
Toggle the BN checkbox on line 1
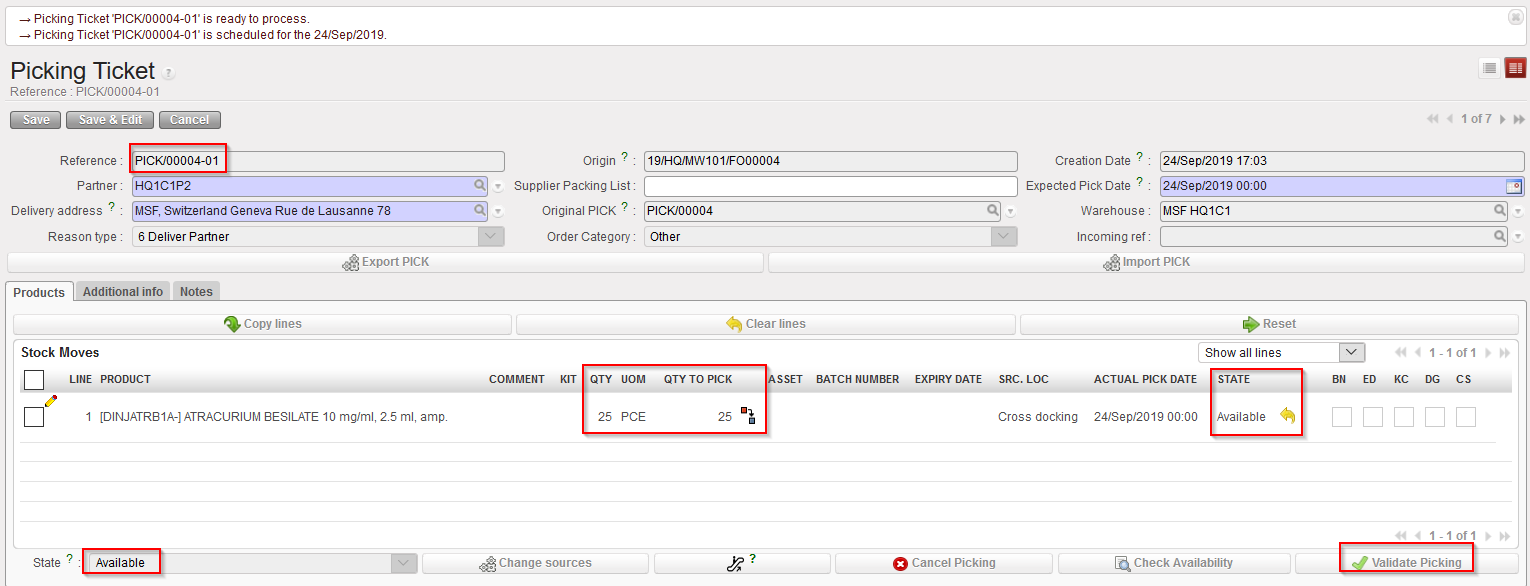1341,417
